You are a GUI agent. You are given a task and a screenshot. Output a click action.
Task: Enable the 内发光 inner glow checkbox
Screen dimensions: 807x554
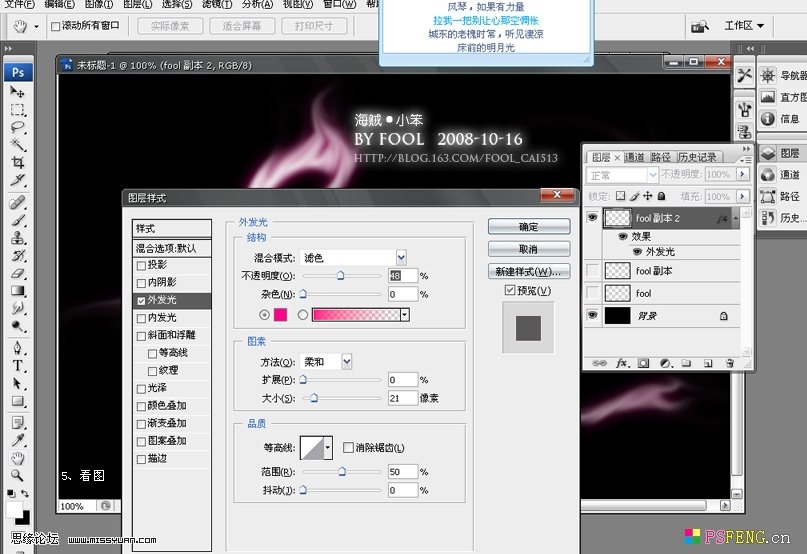click(x=141, y=319)
